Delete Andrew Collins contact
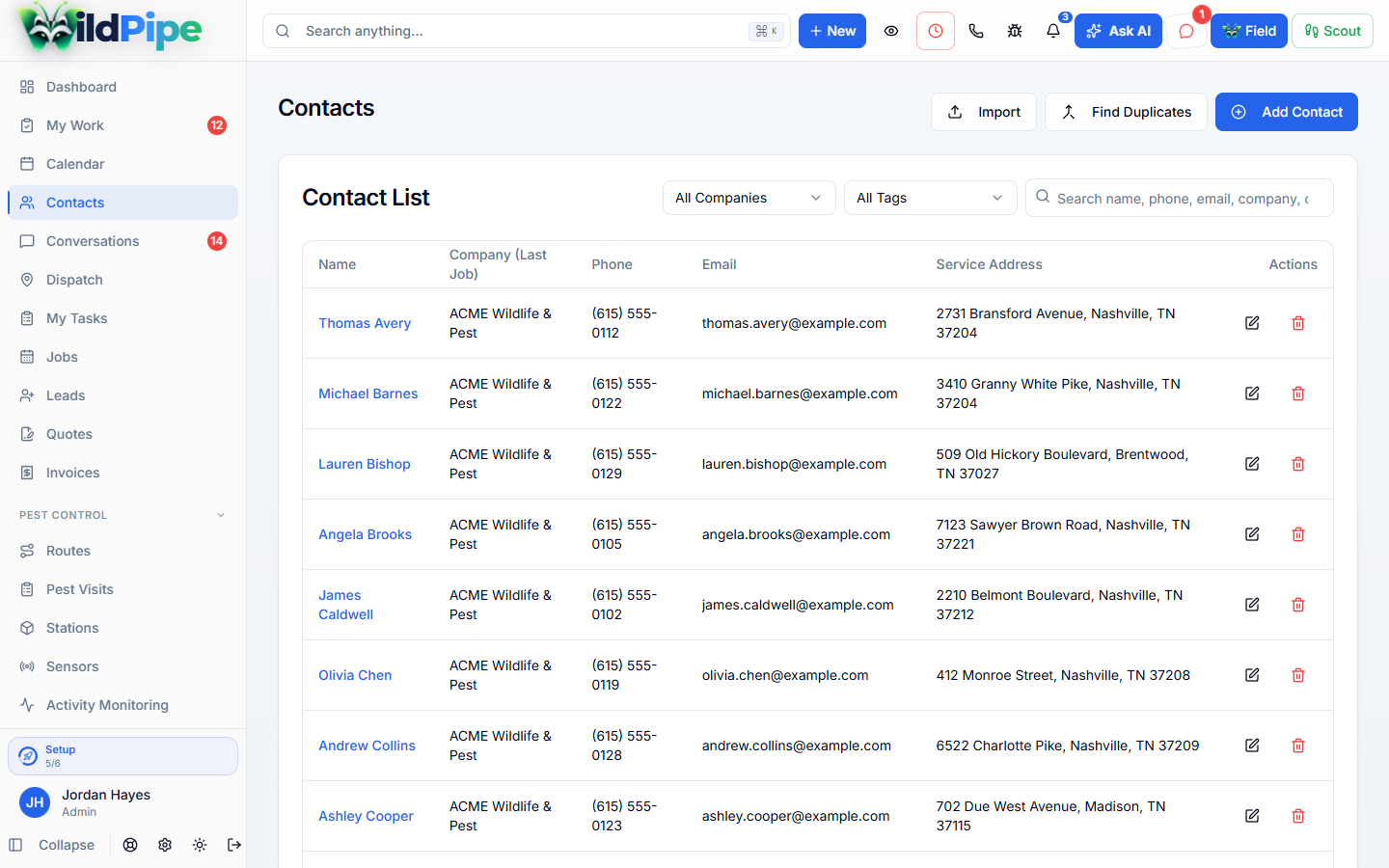 pos(1298,746)
